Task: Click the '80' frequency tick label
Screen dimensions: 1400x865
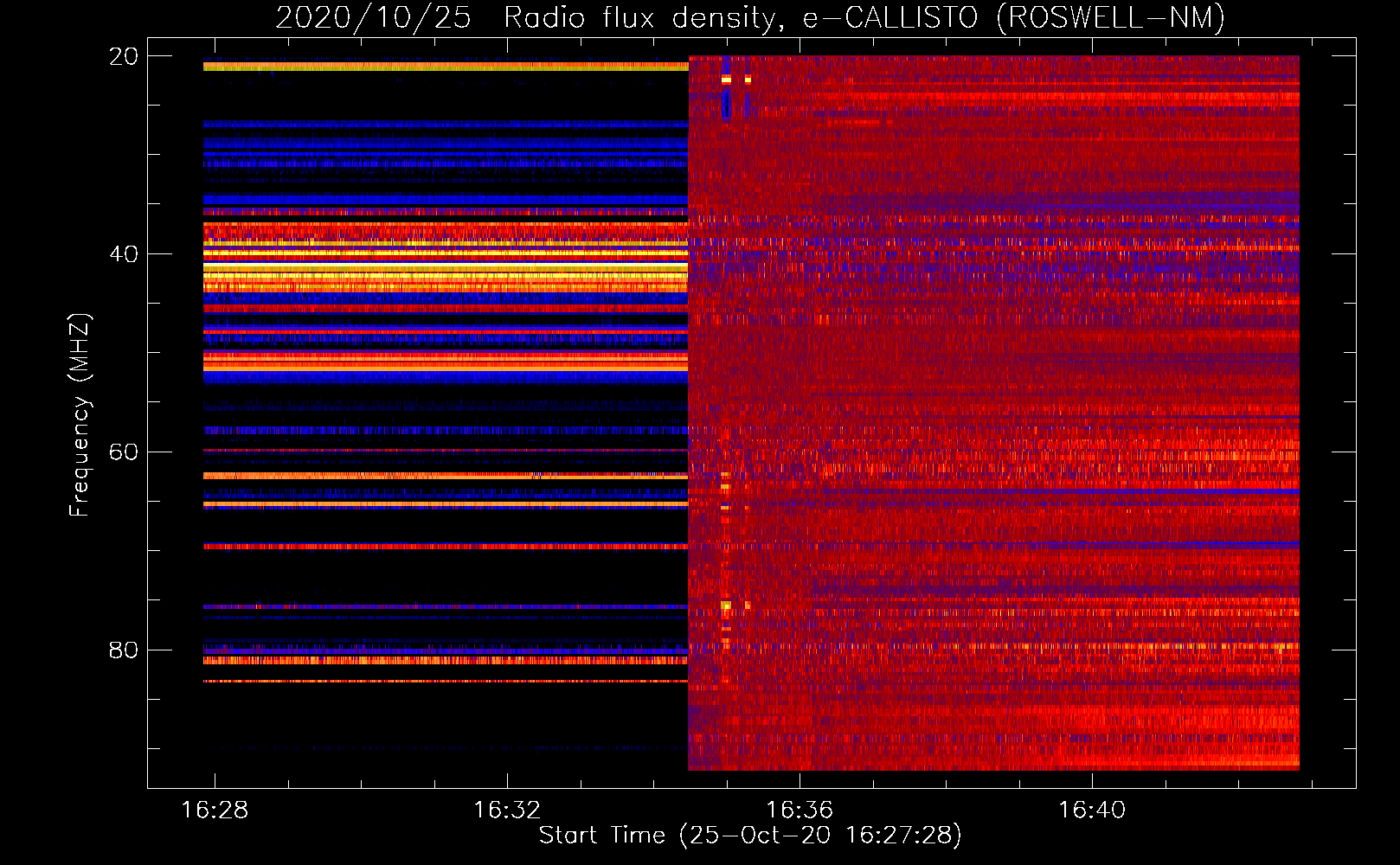Action: pyautogui.click(x=123, y=650)
